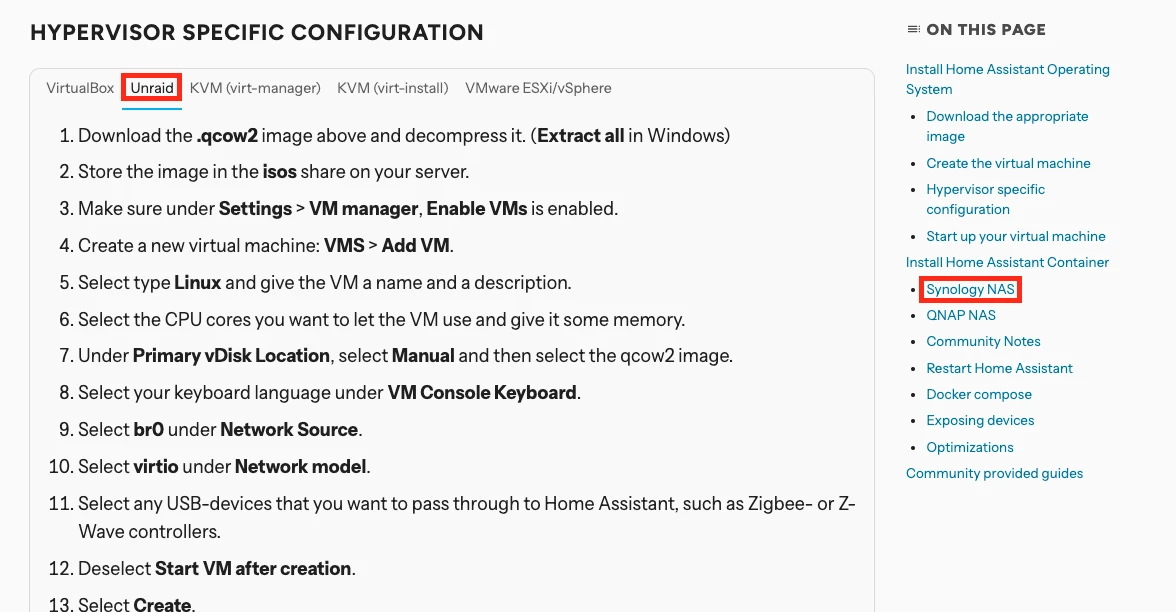Open Install Home Assistant Operating System link
Viewport: 1176px width, 612px height.
coord(1007,69)
